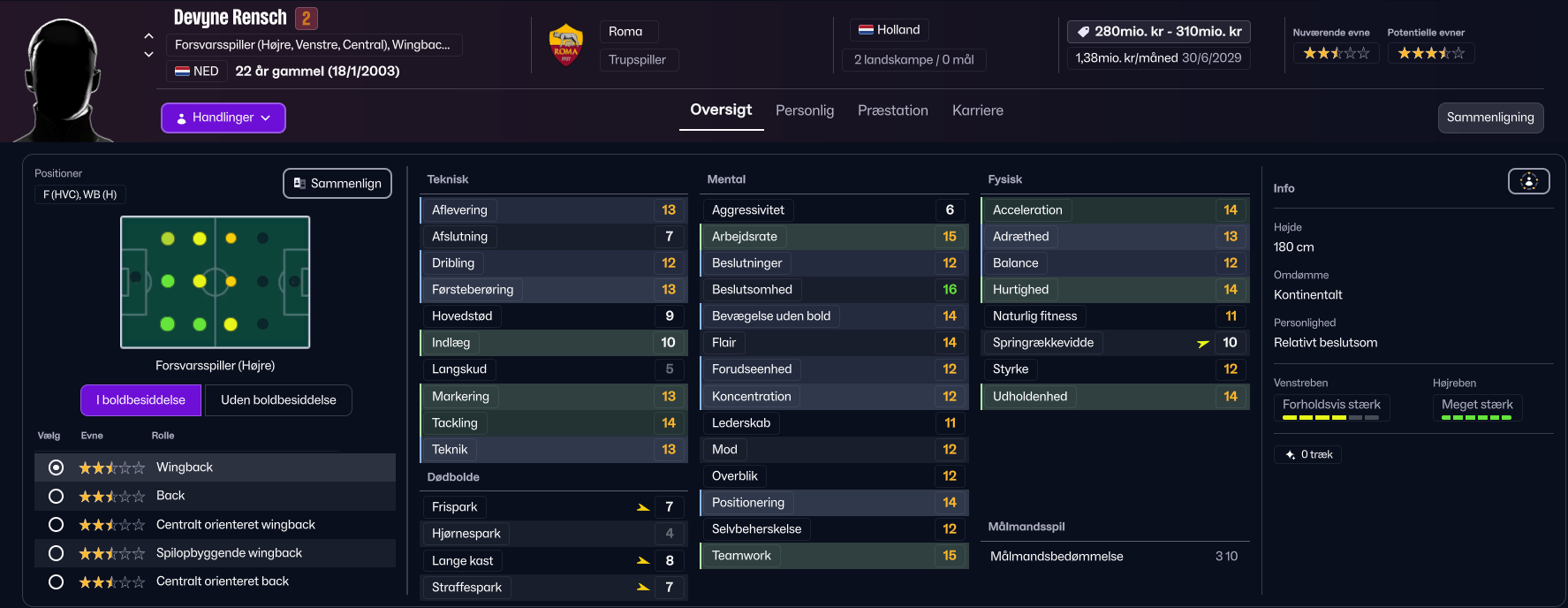The width and height of the screenshot is (1568, 608).
Task: Select the Spilopbyggende wingback radio button
Action: [56, 553]
